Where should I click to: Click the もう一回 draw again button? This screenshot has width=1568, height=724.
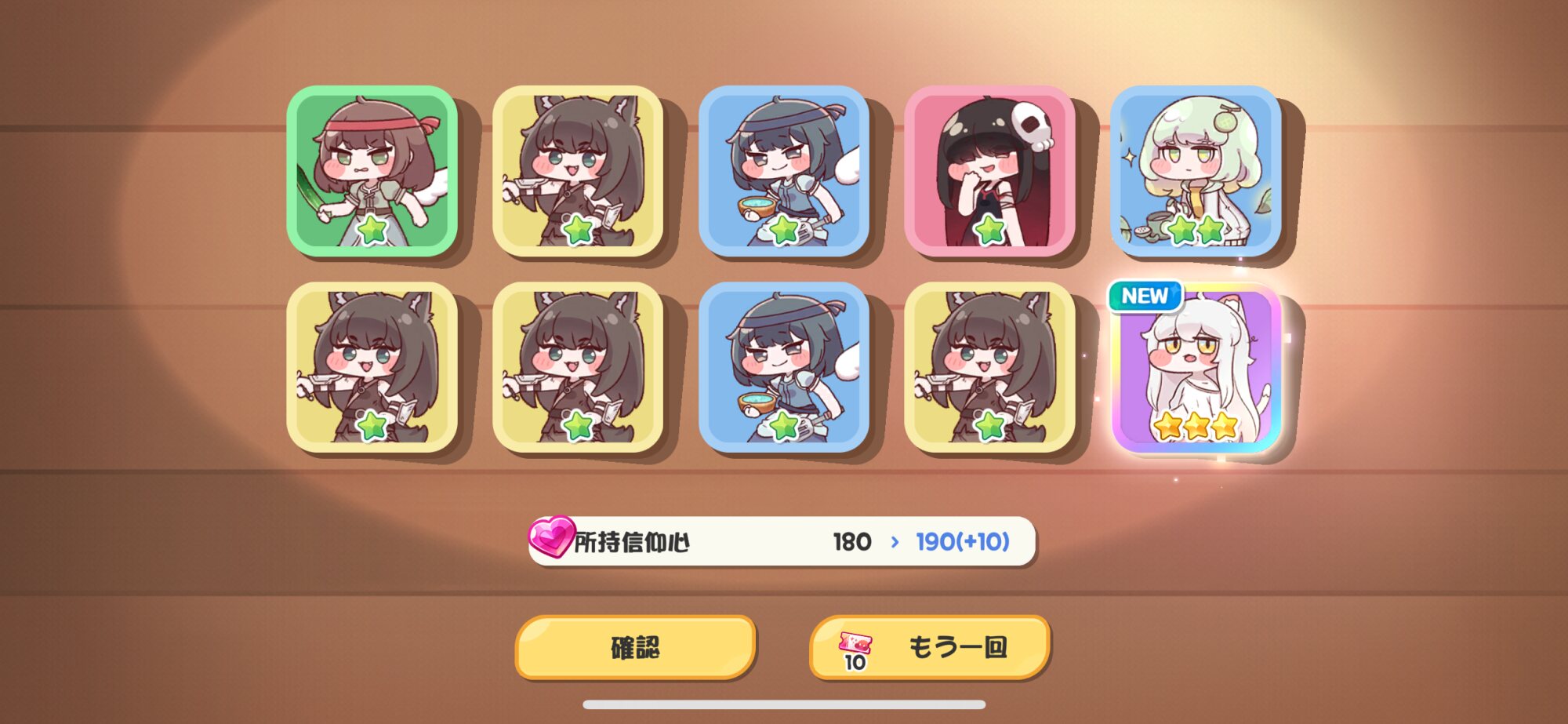930,647
